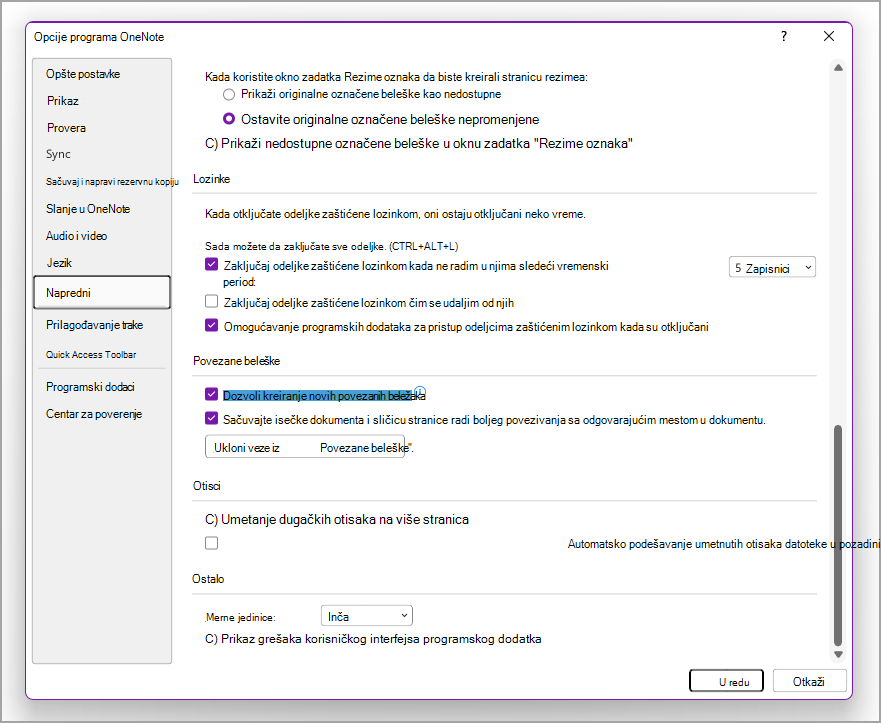Cancel with the 'Otkaži' button
Image resolution: width=881 pixels, height=723 pixels.
(809, 681)
